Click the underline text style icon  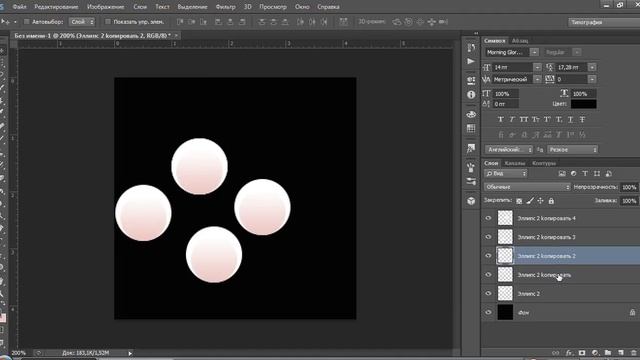click(571, 120)
